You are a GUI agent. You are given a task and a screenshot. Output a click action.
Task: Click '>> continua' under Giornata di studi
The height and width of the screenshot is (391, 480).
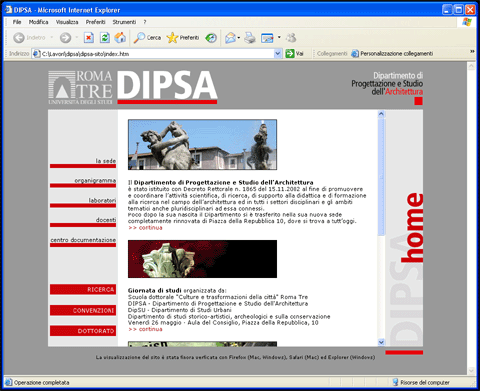(x=145, y=329)
